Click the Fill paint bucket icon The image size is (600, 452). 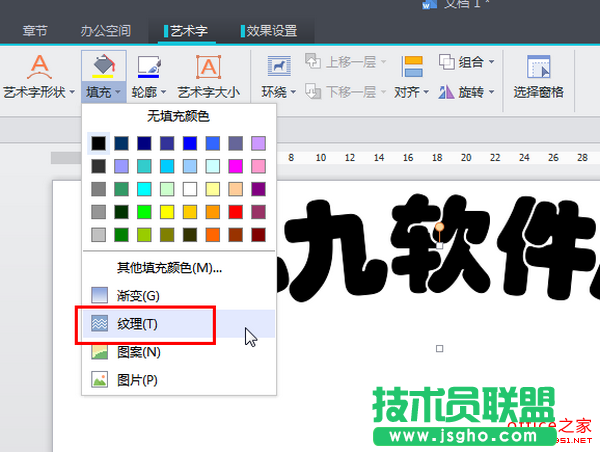coord(104,66)
